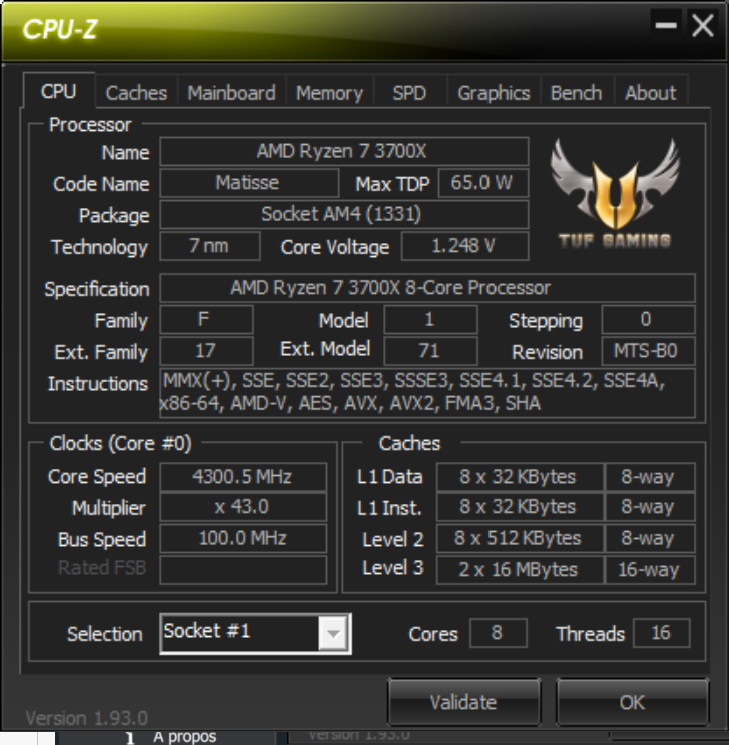Click the Instructions list box
This screenshot has width=729, height=745.
(427, 393)
